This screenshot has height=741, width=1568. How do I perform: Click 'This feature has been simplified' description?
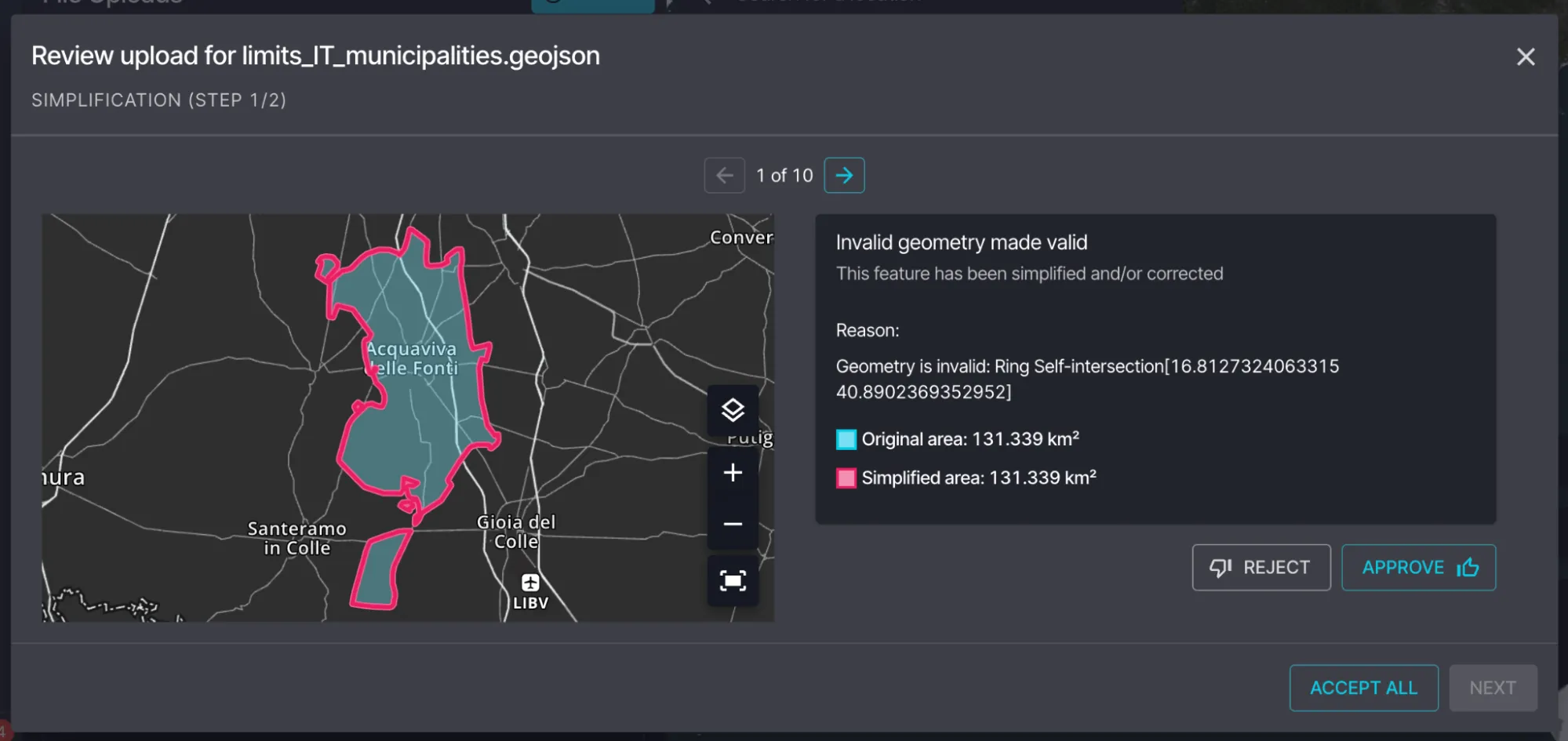1029,274
